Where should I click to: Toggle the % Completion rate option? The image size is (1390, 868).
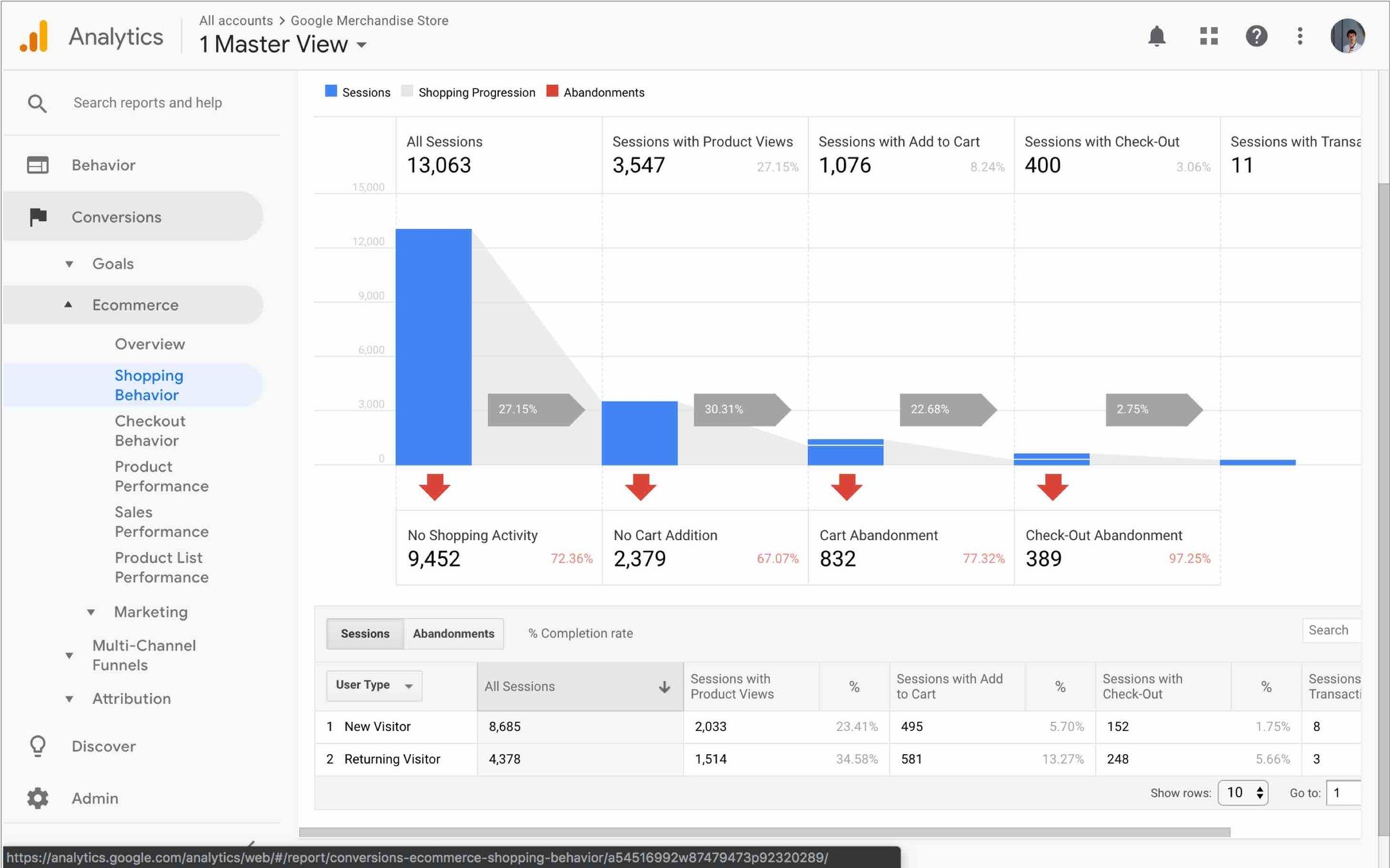point(580,633)
